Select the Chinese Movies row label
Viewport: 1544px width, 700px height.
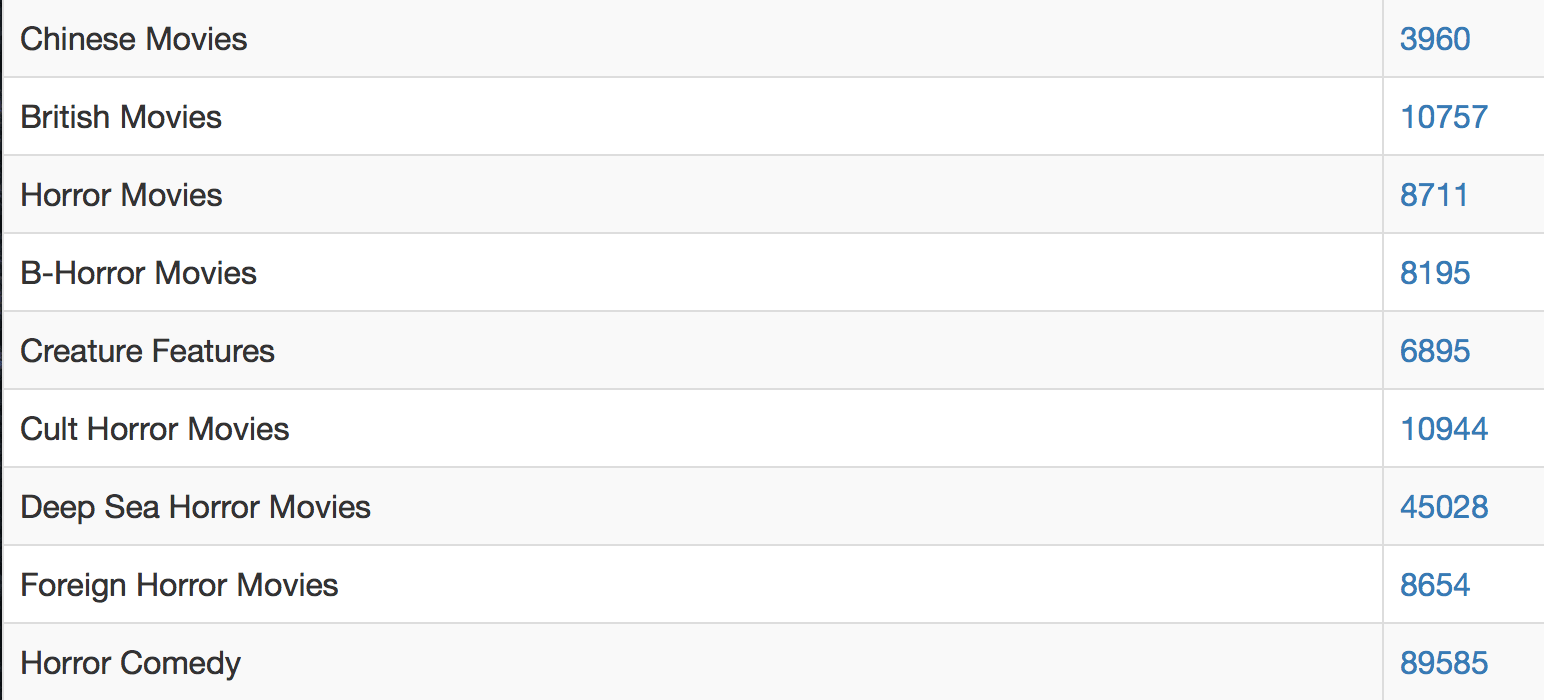tap(134, 39)
